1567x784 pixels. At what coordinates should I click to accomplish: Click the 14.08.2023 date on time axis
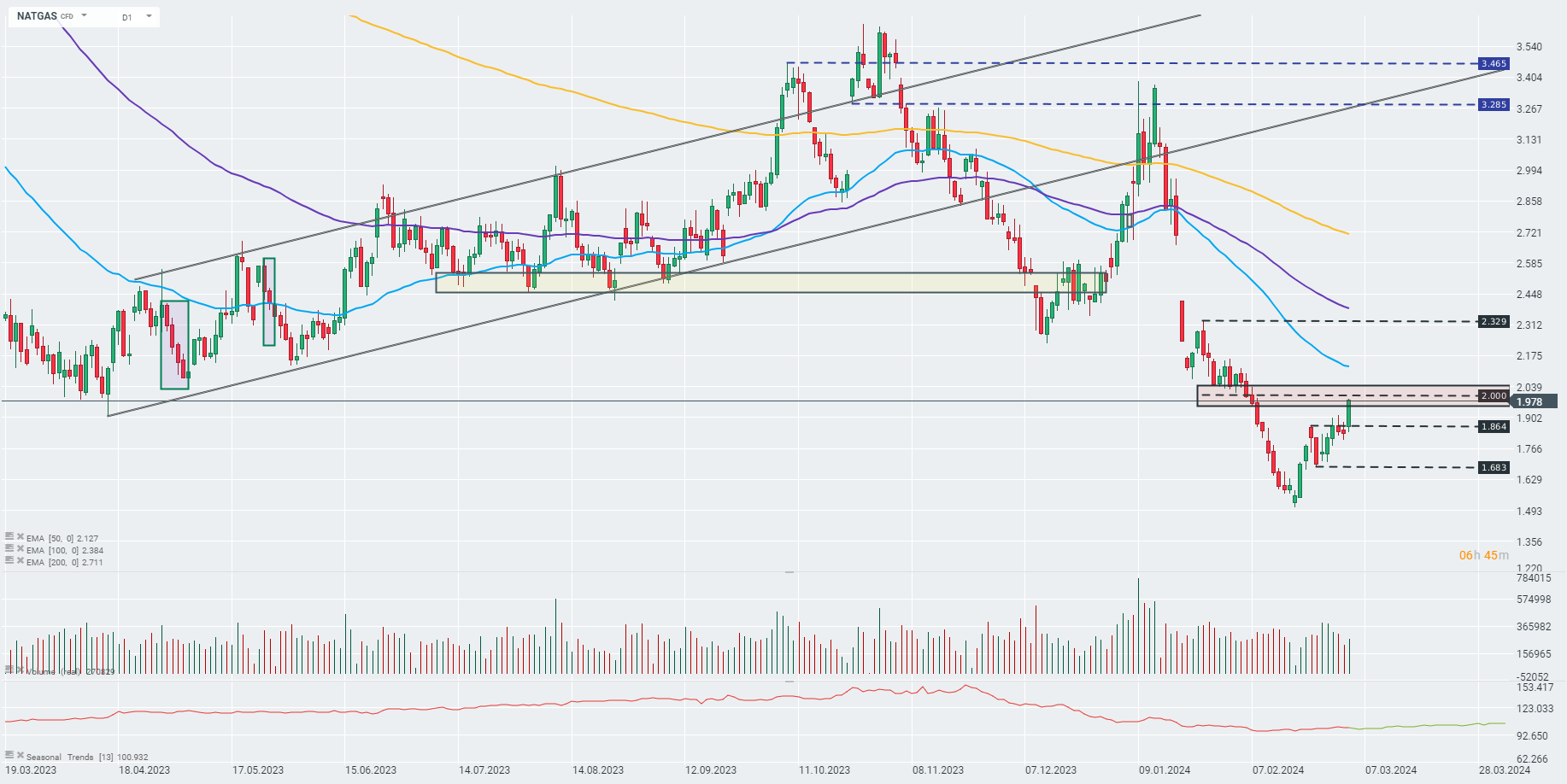pyautogui.click(x=598, y=770)
